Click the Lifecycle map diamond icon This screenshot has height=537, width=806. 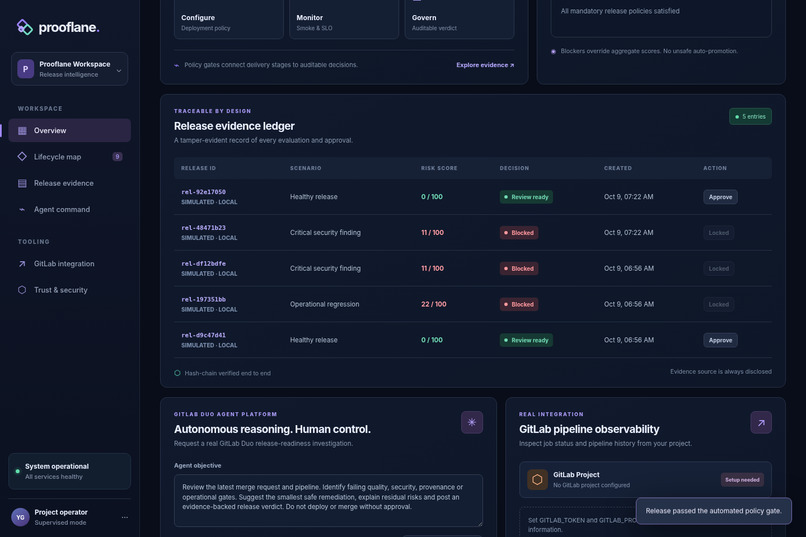point(22,156)
